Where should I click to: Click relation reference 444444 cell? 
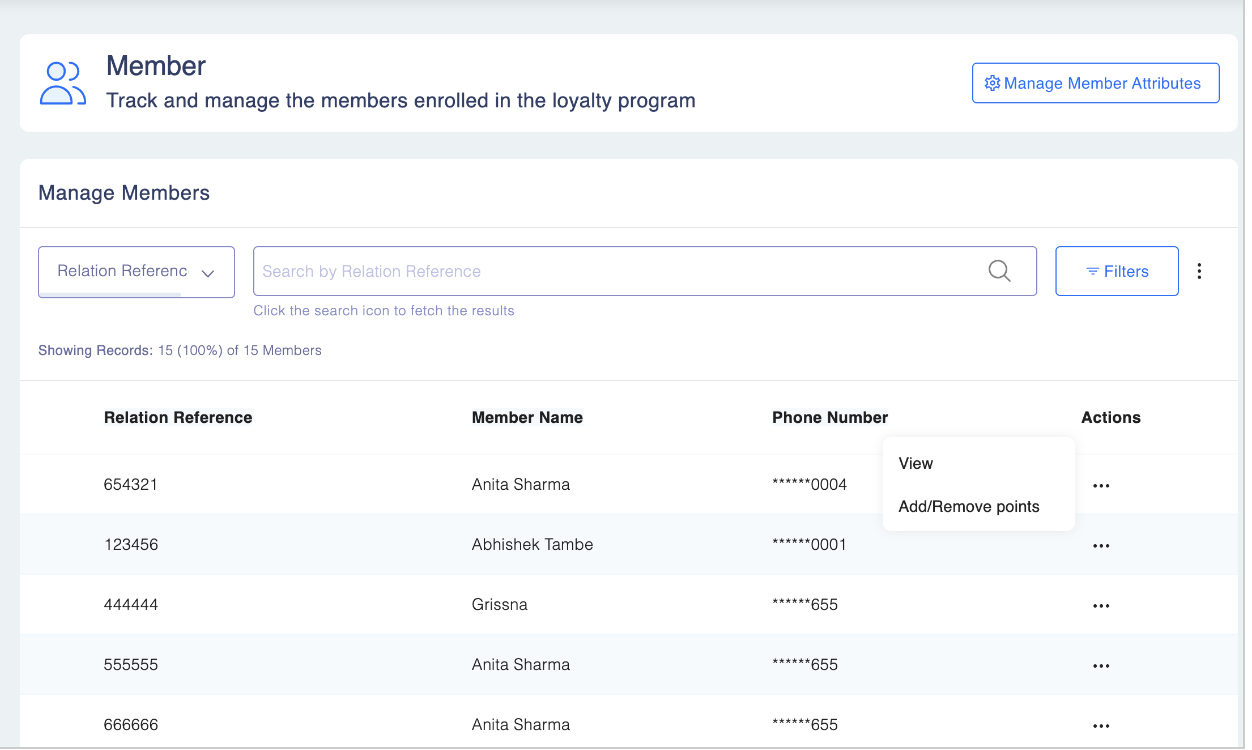click(x=131, y=605)
